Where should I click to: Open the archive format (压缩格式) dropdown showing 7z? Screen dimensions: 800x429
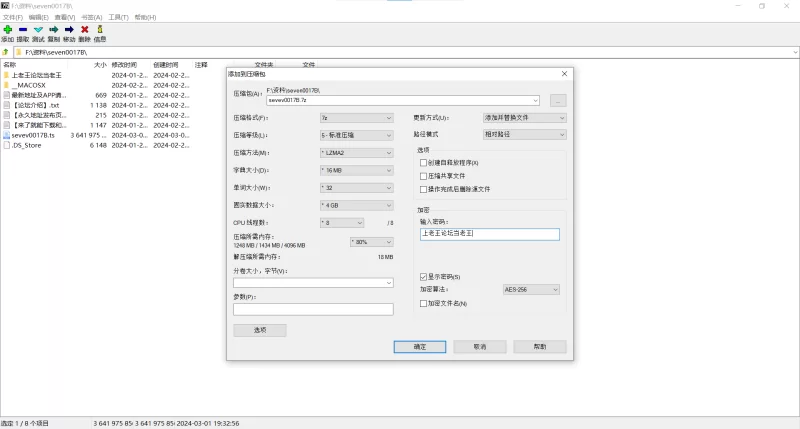pos(356,118)
